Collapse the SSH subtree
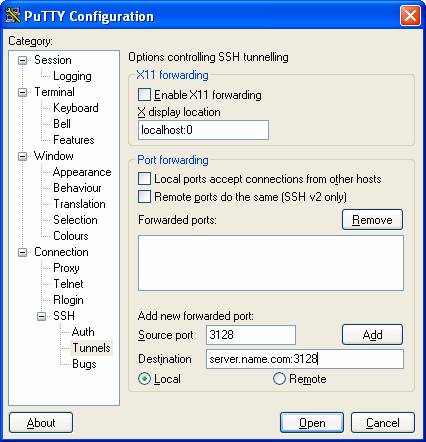426x442 pixels. [x=41, y=316]
